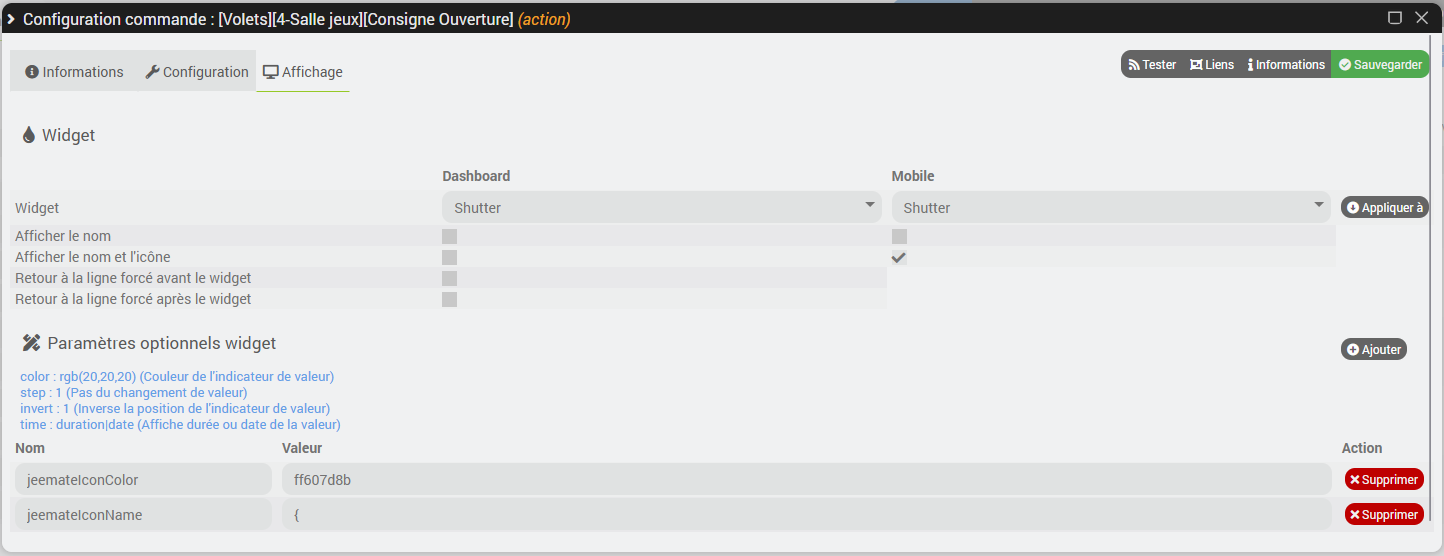Open the Liens links view
The width and height of the screenshot is (1444, 556).
pyautogui.click(x=1212, y=65)
